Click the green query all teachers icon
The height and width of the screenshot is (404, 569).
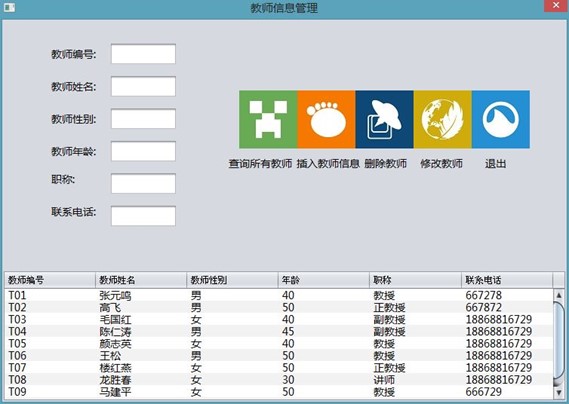[268, 119]
